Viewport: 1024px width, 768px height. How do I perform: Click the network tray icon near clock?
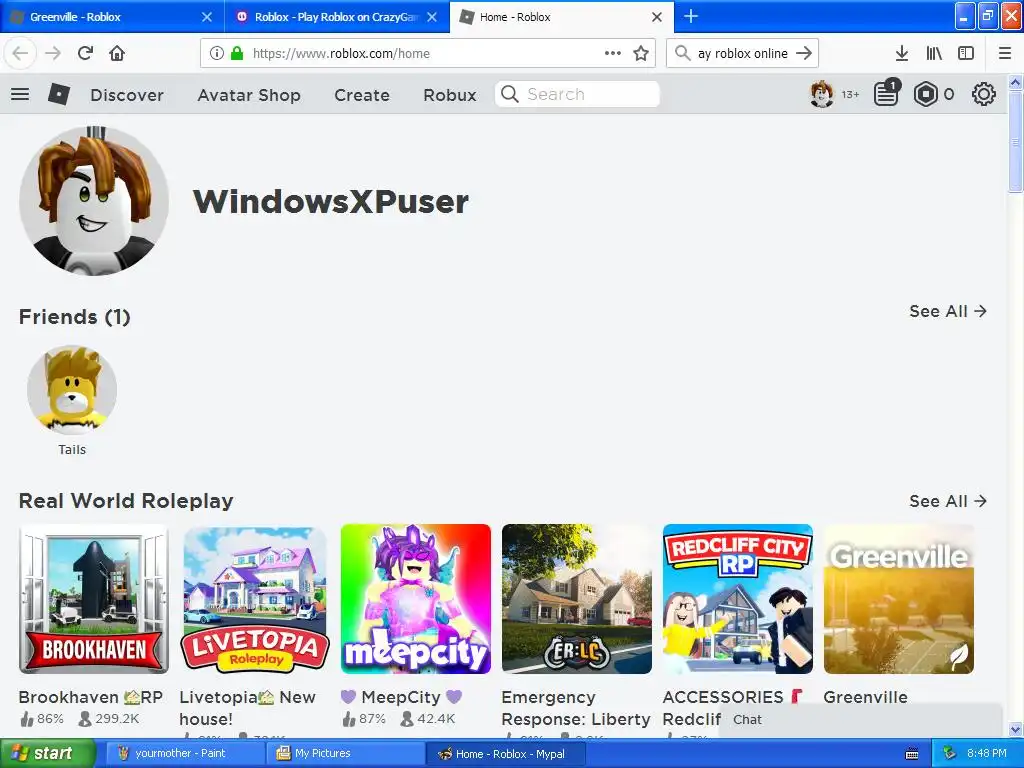pos(949,754)
